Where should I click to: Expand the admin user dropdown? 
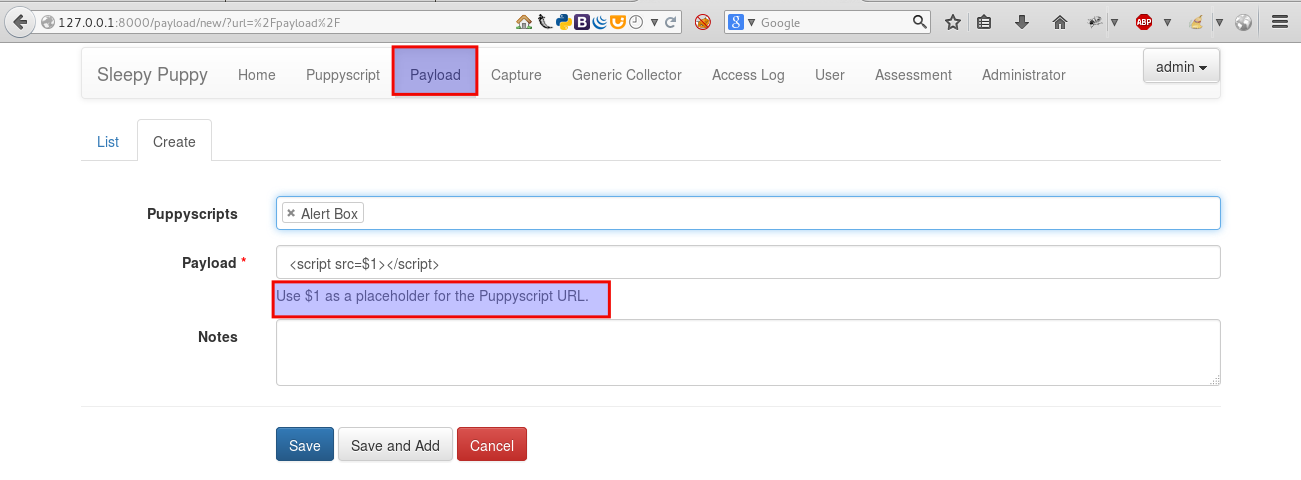pyautogui.click(x=1181, y=67)
